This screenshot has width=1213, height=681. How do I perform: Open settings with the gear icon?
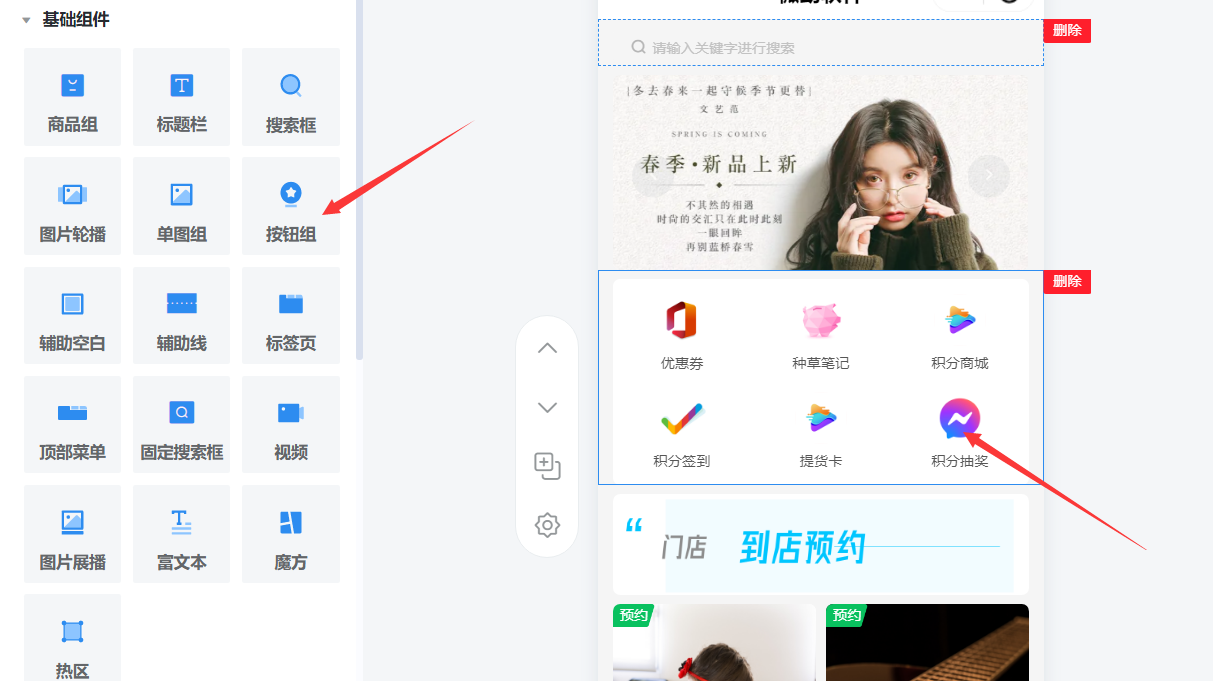[547, 525]
